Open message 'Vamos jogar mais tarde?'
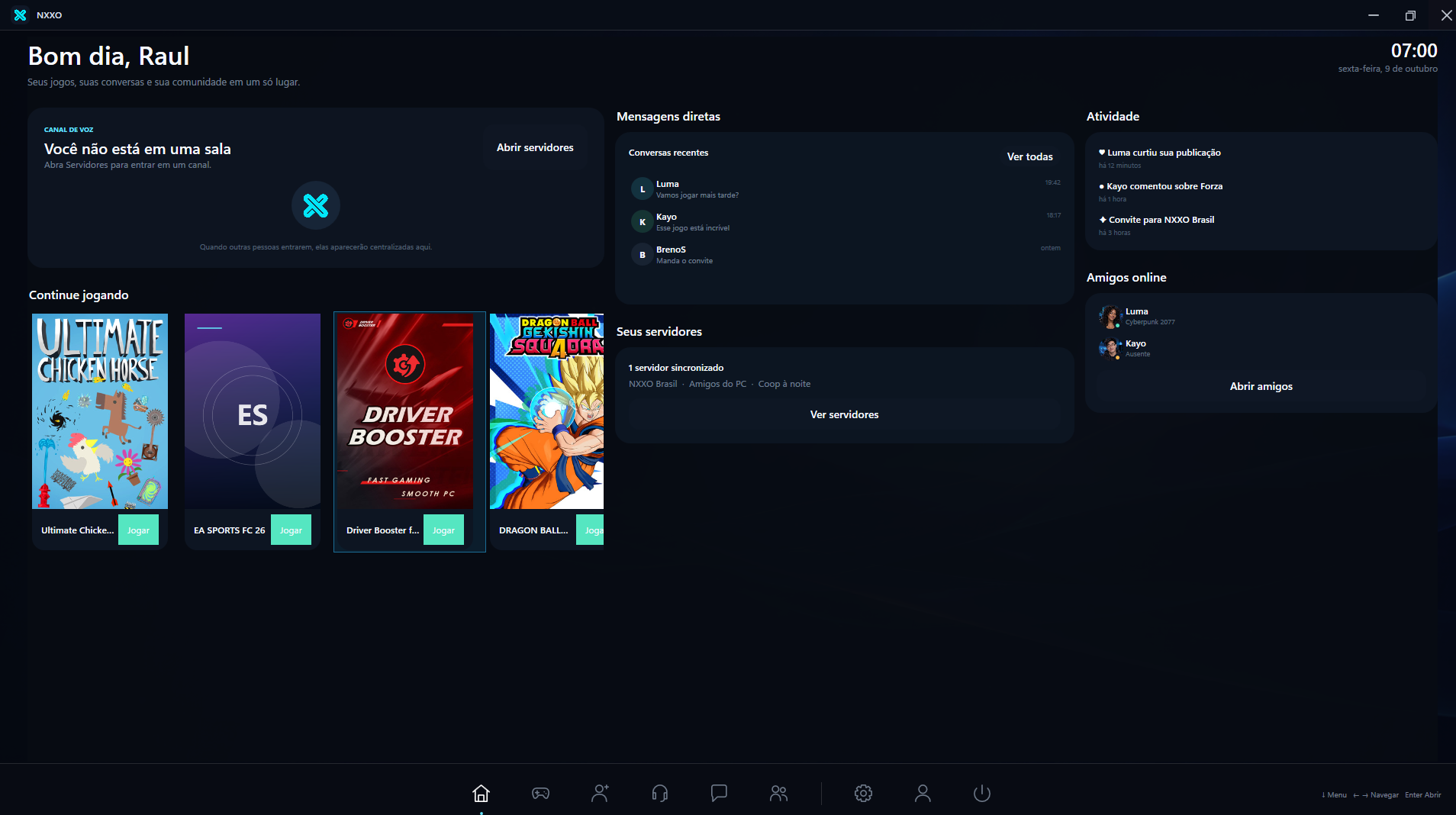The image size is (1456, 815). click(697, 195)
